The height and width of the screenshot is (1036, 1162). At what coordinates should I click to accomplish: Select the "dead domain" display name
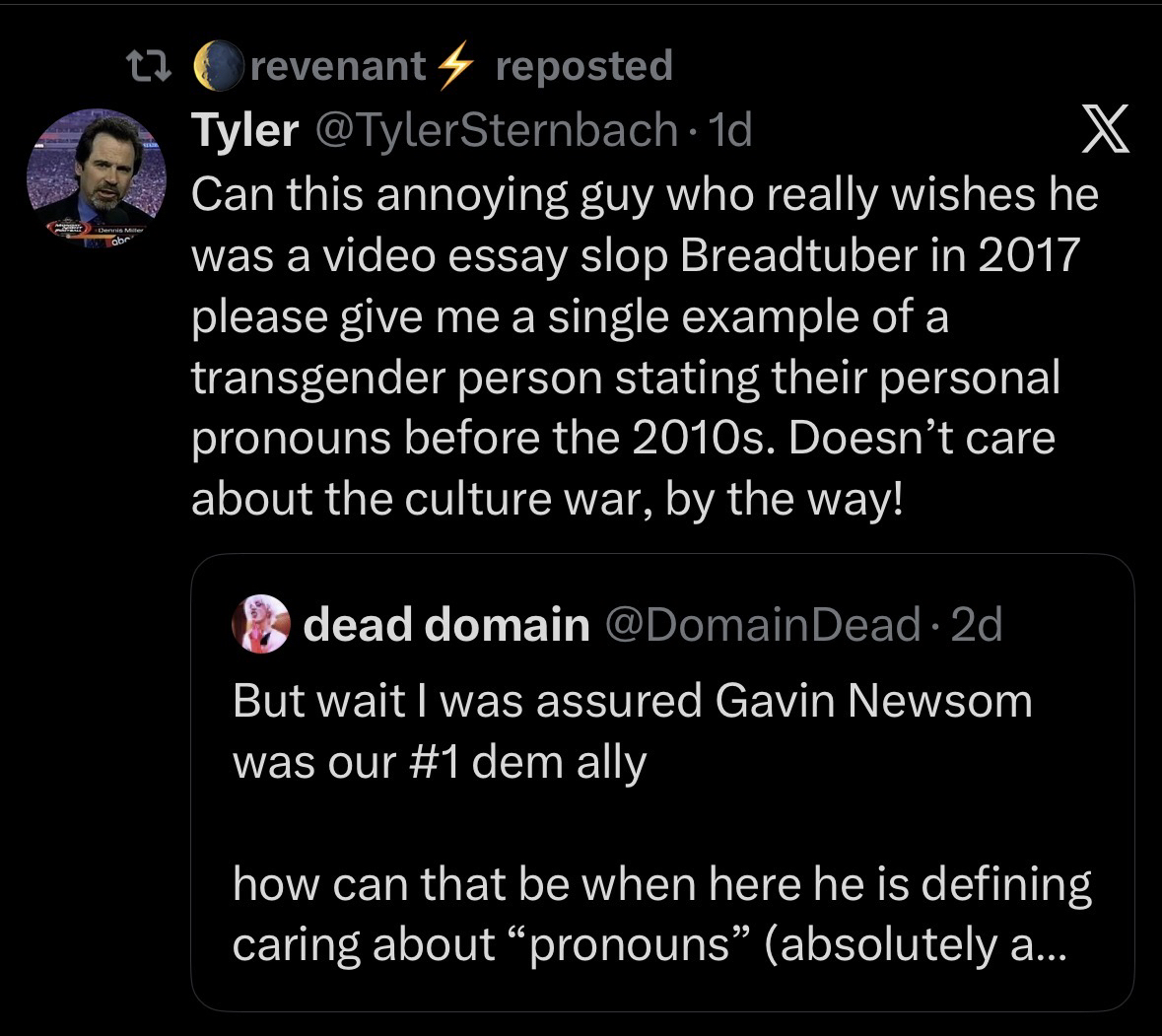click(445, 624)
